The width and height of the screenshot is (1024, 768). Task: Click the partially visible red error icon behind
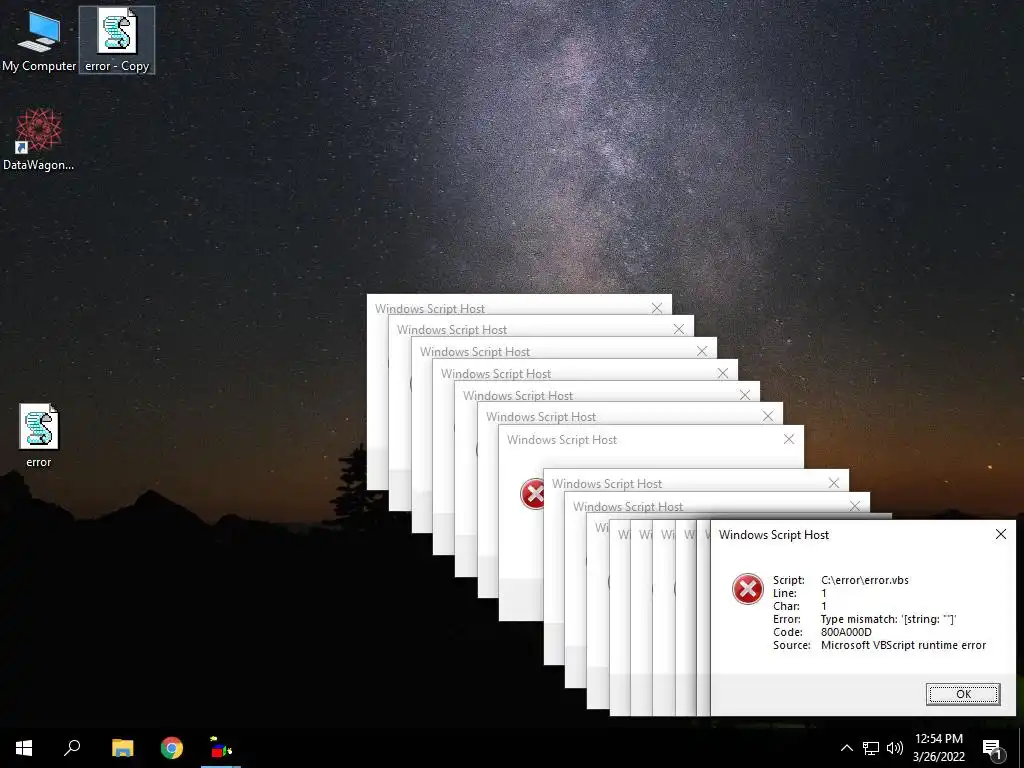(x=533, y=494)
